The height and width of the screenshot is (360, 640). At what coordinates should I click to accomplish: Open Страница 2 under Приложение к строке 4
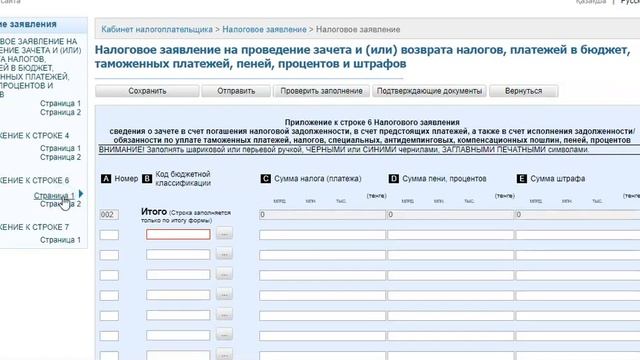[x=60, y=157]
